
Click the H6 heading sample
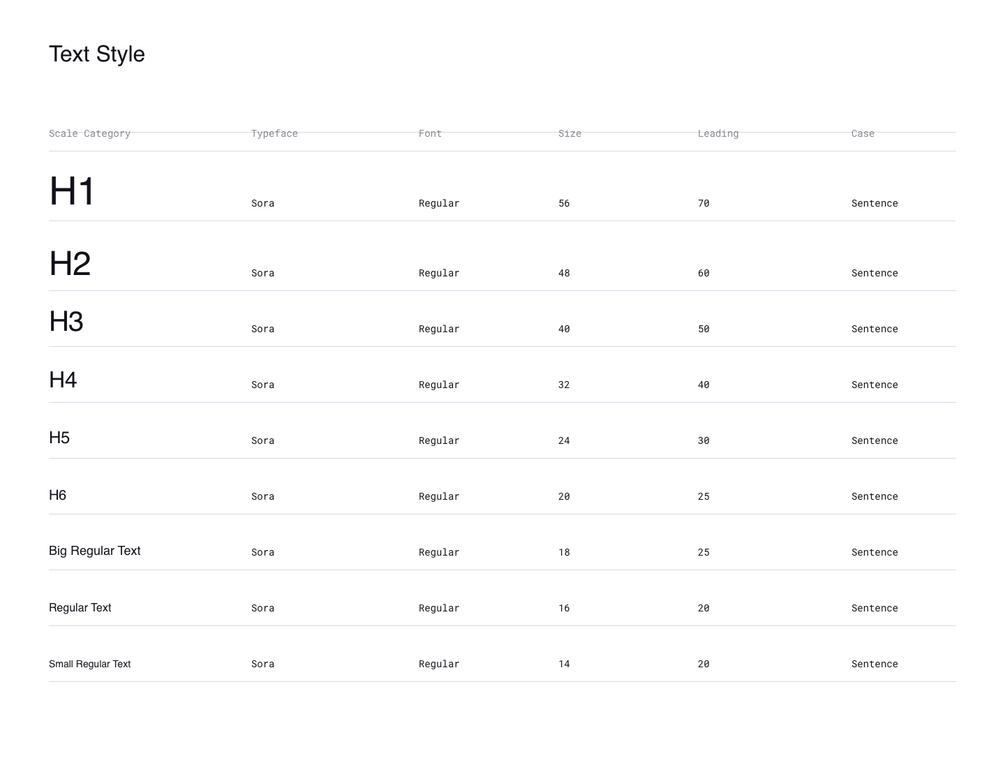pyautogui.click(x=58, y=495)
